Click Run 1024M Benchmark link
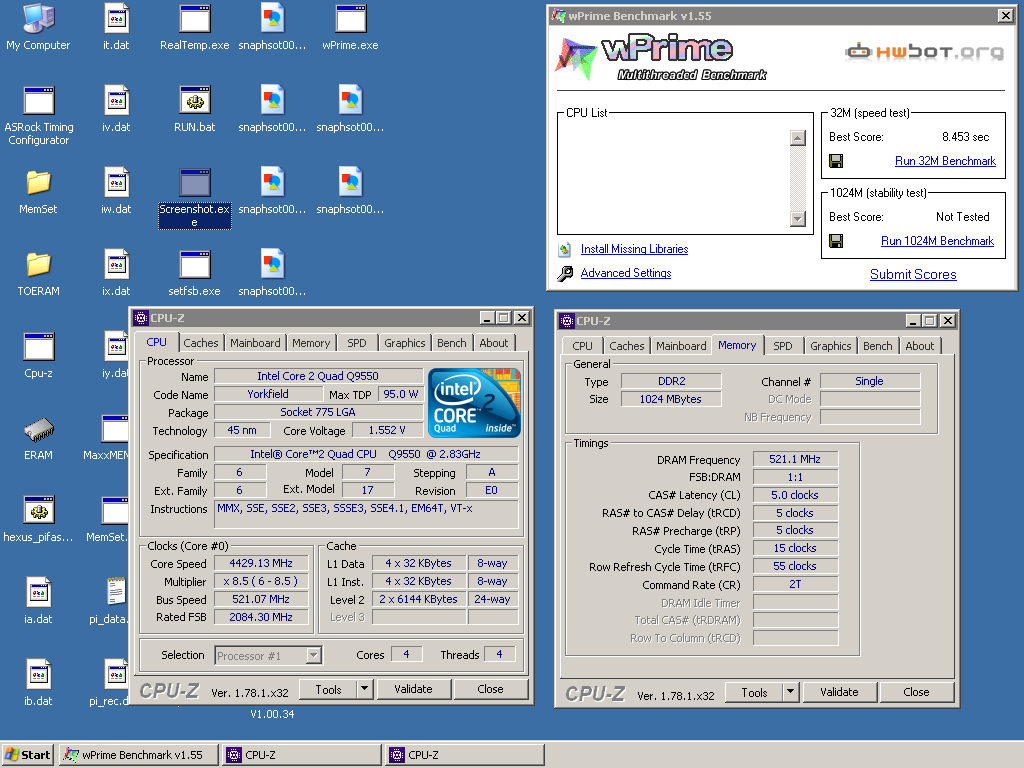1024x768 pixels. [x=937, y=242]
